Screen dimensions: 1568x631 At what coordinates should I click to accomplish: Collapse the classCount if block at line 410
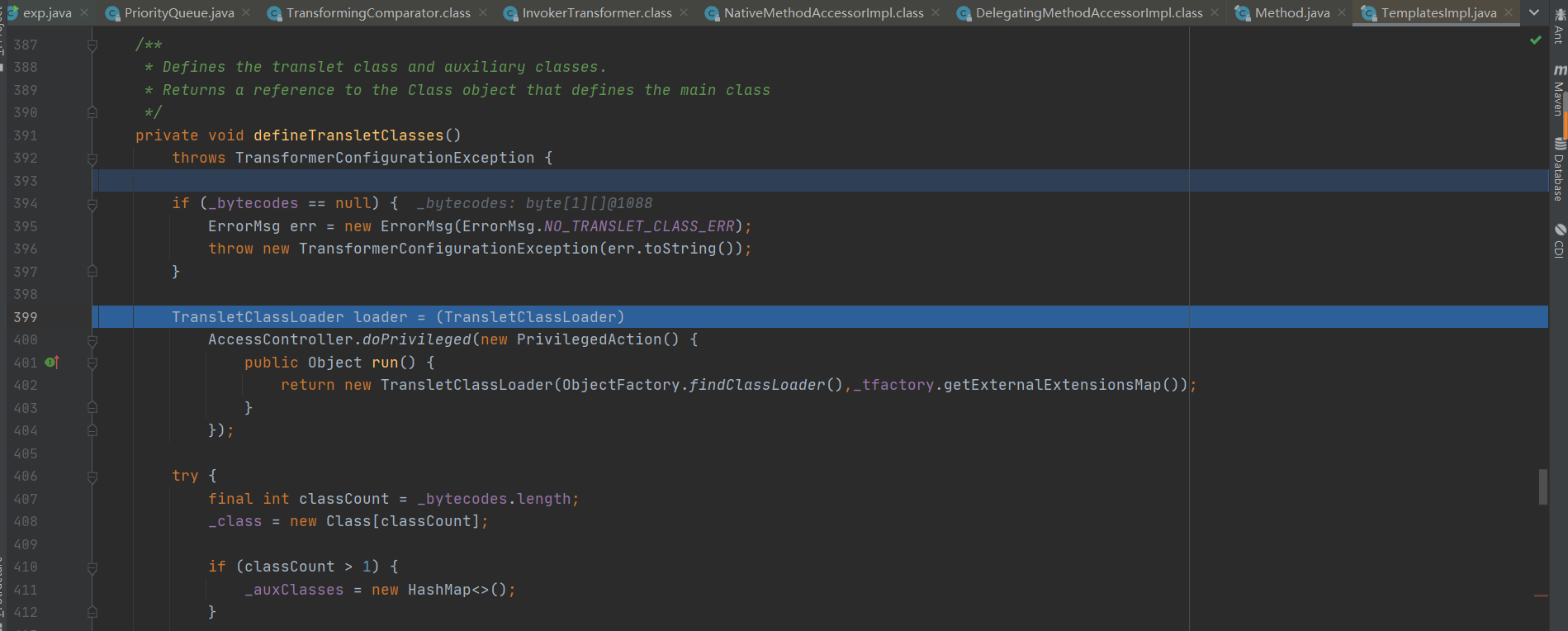pyautogui.click(x=92, y=567)
